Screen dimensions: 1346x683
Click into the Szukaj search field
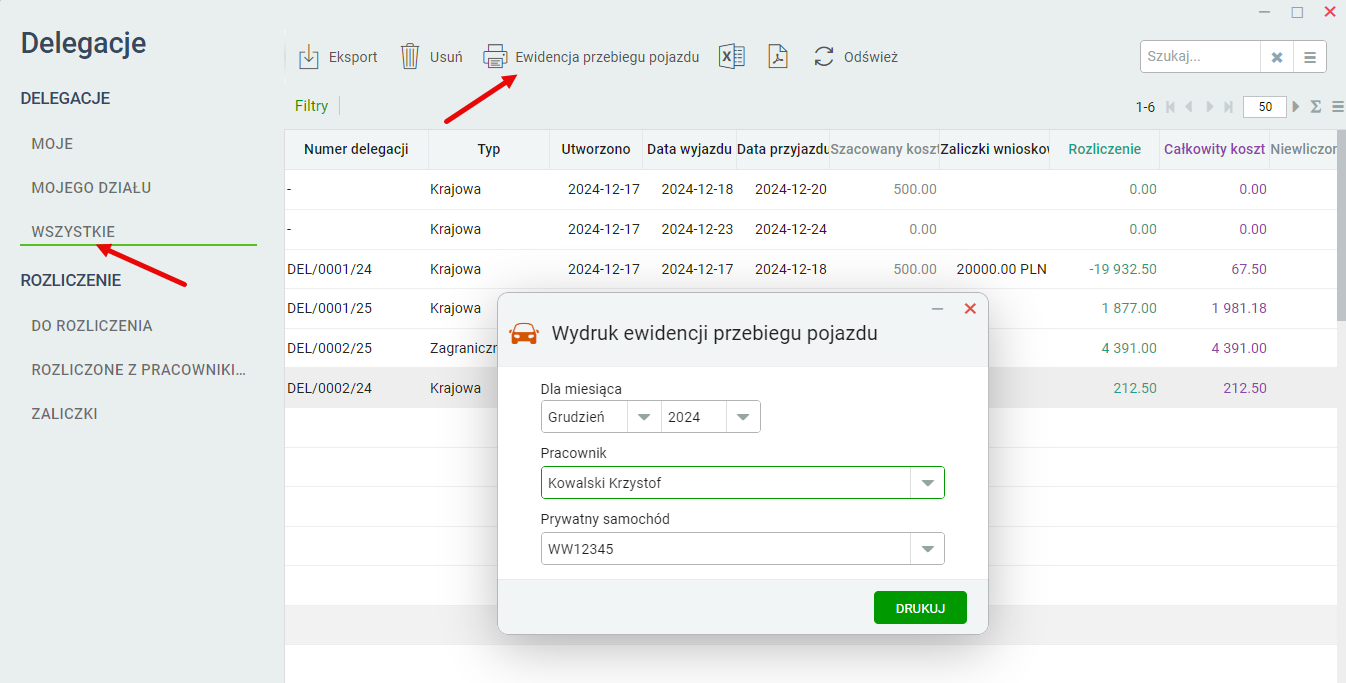pos(1200,57)
